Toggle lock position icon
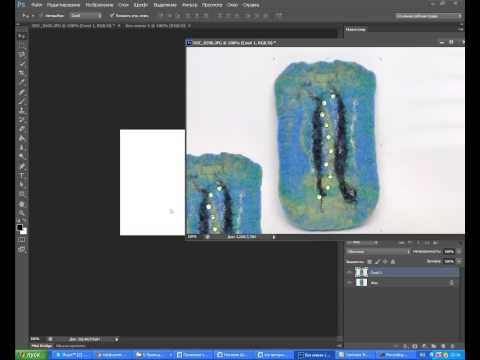Image resolution: width=480 pixels, height=360 pixels. (385, 262)
